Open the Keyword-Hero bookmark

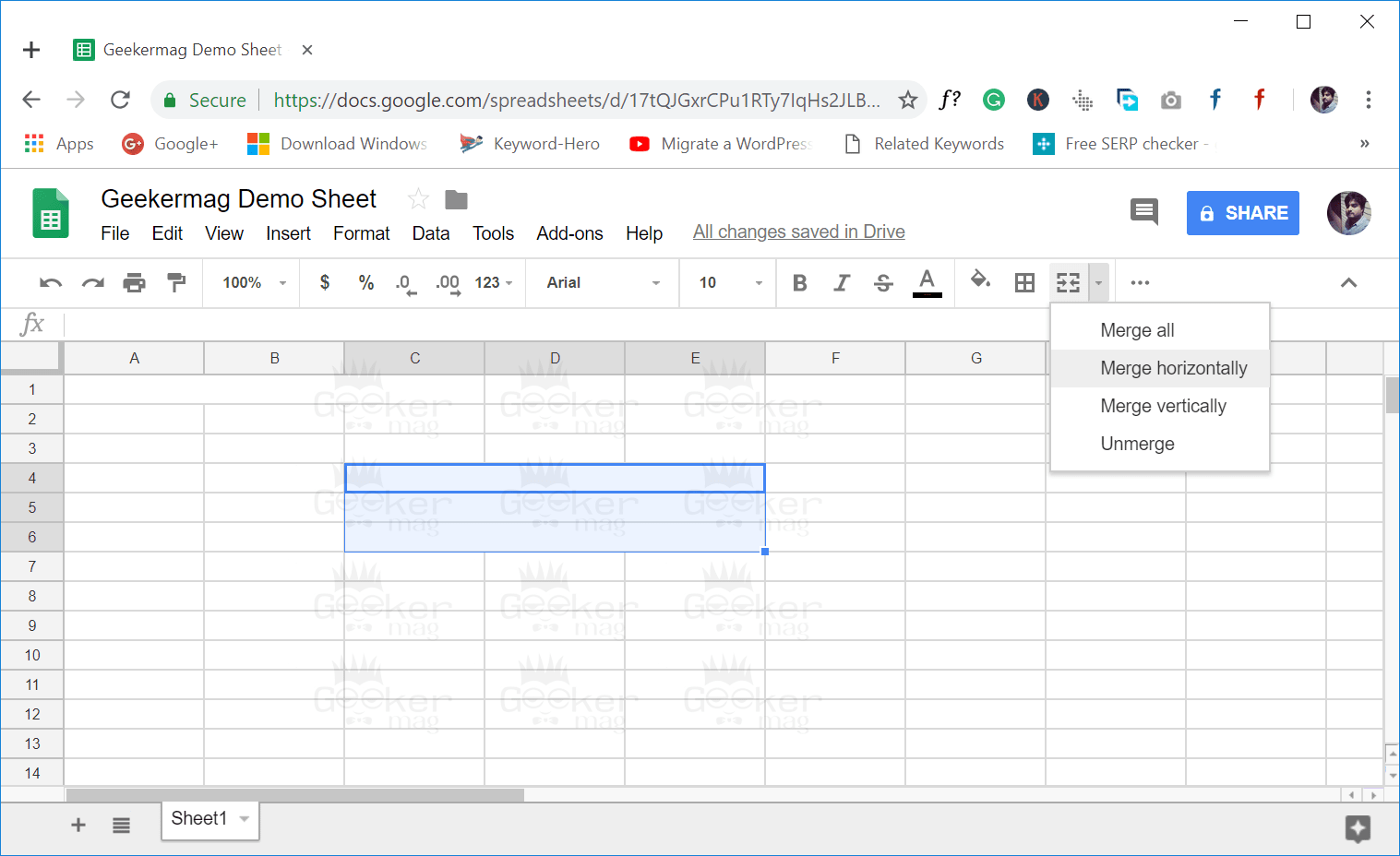click(x=530, y=144)
